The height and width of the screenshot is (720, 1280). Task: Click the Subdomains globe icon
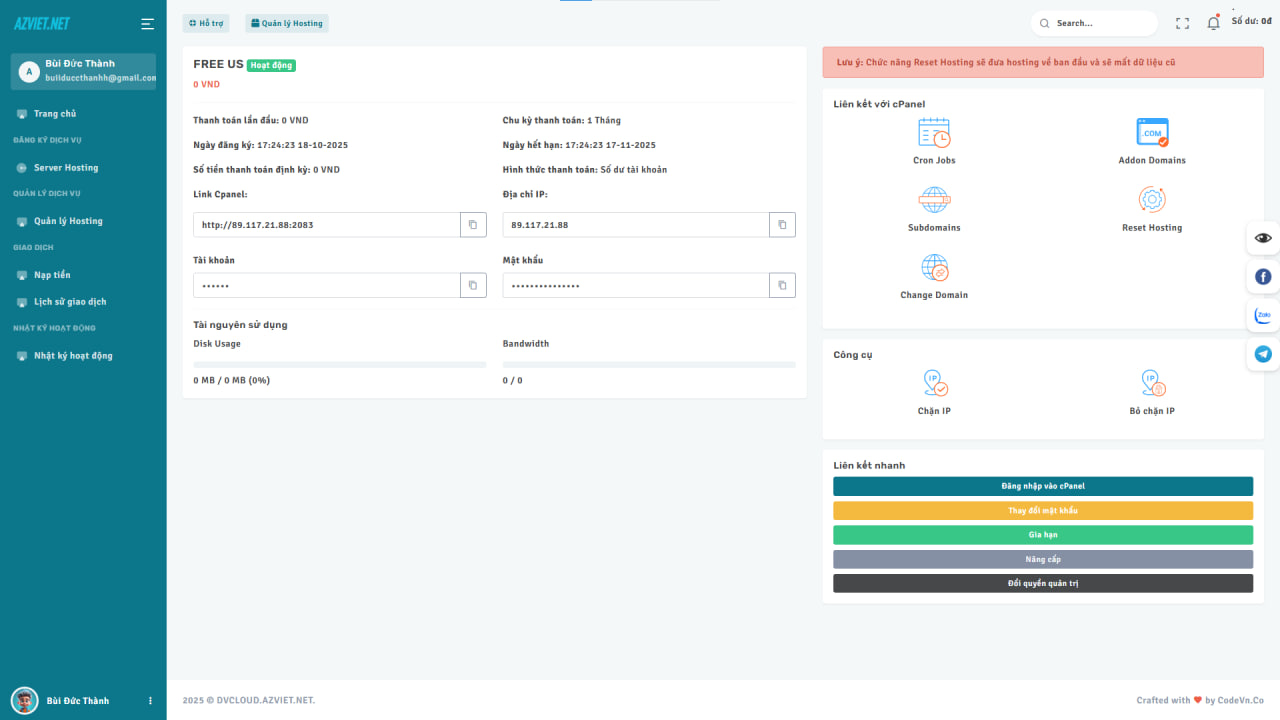(x=934, y=200)
